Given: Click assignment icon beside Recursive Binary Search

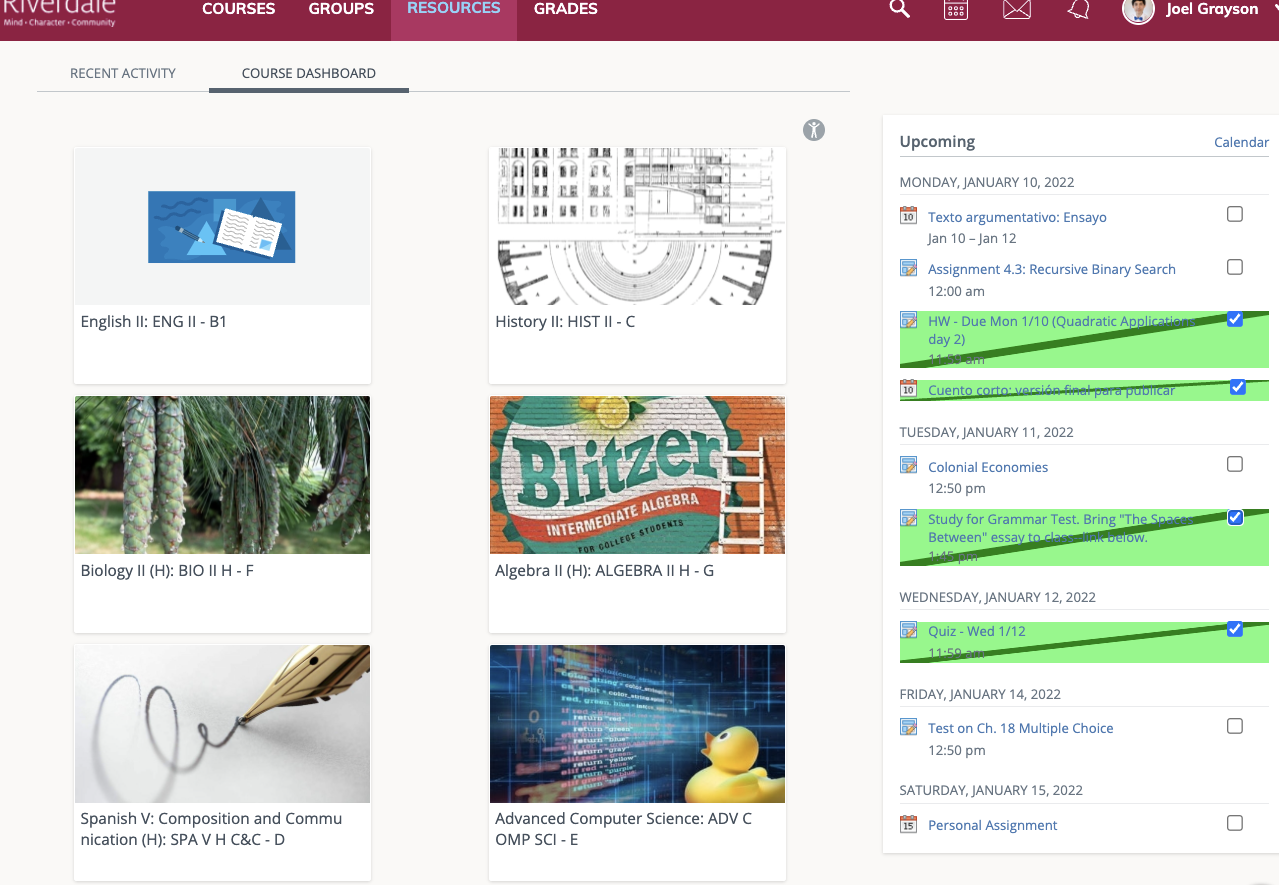Looking at the screenshot, I should [908, 268].
